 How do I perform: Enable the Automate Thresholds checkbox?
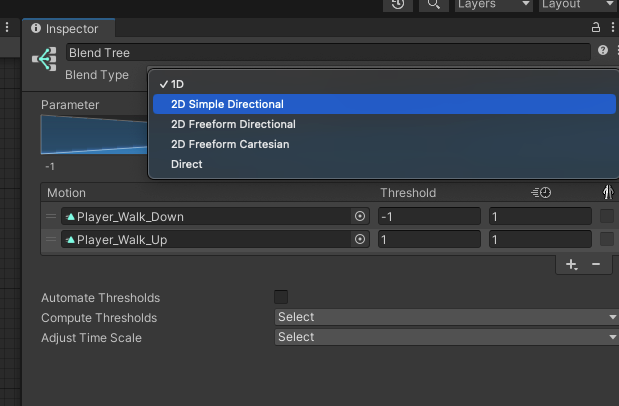pos(281,297)
